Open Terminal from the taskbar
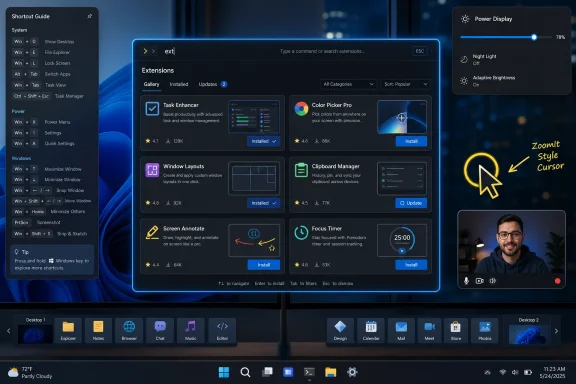Image resolution: width=576 pixels, height=384 pixels. pyautogui.click(x=309, y=372)
